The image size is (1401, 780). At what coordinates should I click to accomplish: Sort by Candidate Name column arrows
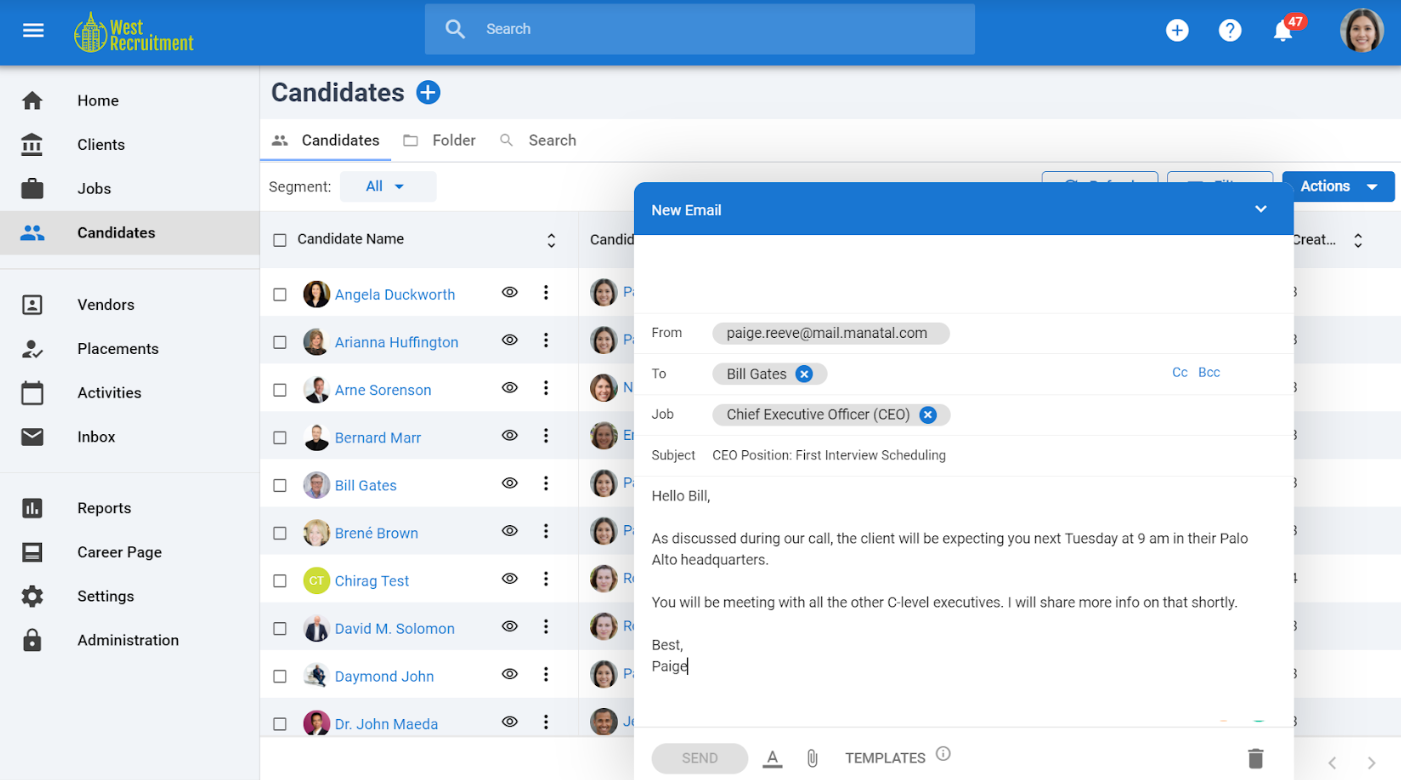click(x=551, y=240)
